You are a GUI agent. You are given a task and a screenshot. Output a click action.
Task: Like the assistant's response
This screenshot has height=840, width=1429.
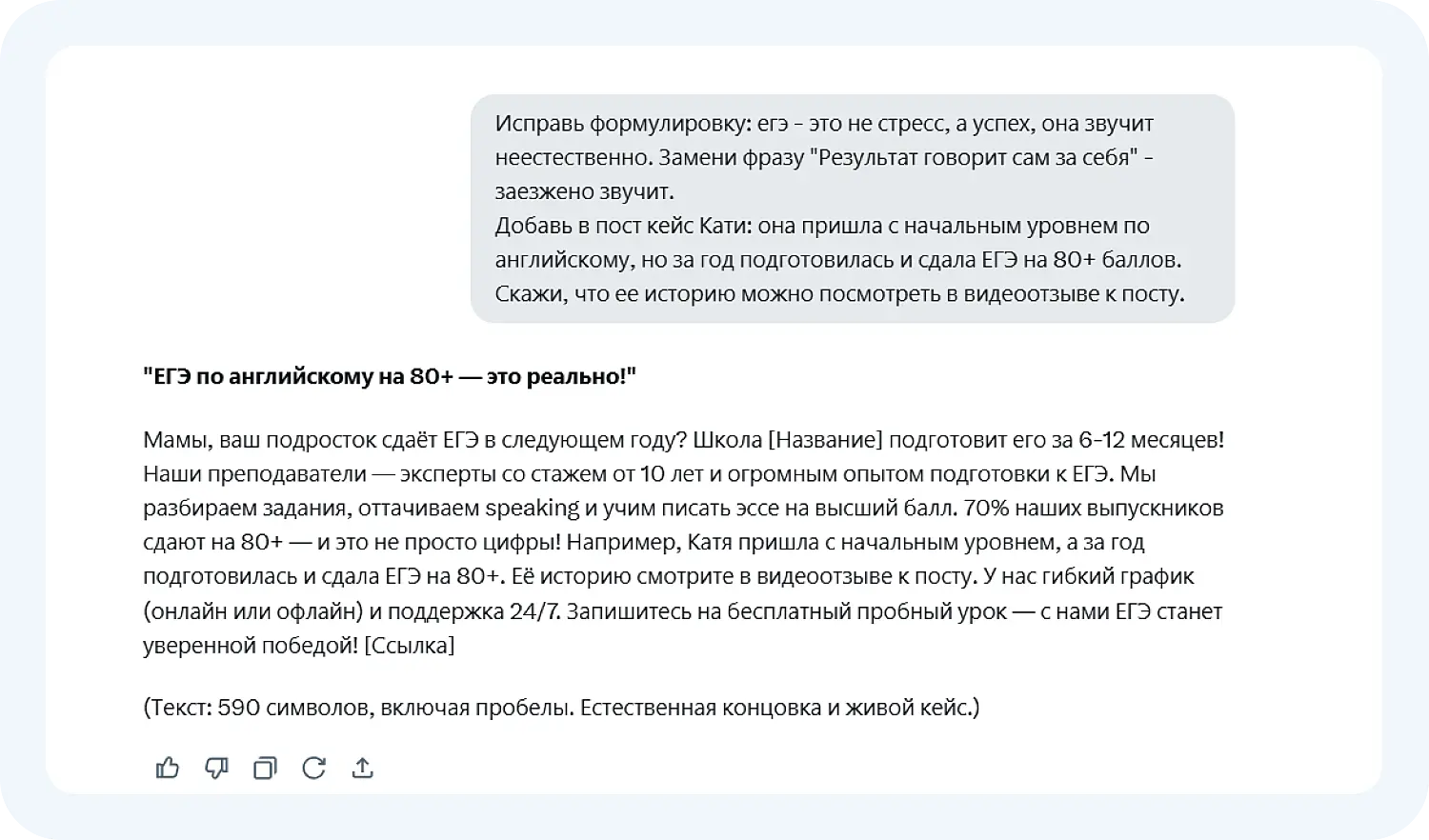pyautogui.click(x=167, y=768)
